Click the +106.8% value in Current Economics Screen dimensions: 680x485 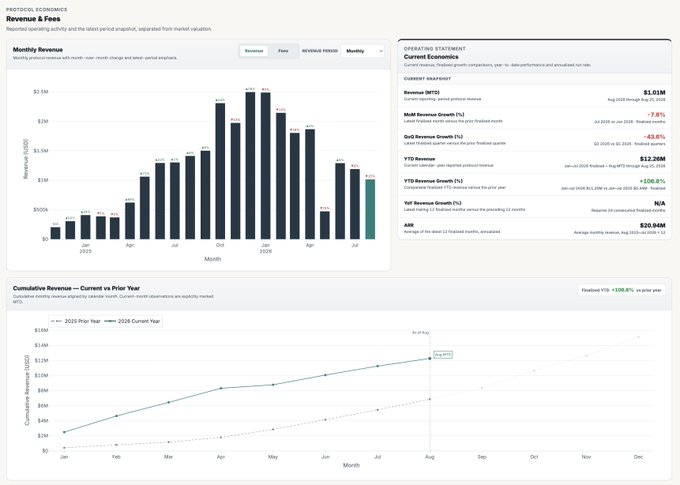pos(652,181)
